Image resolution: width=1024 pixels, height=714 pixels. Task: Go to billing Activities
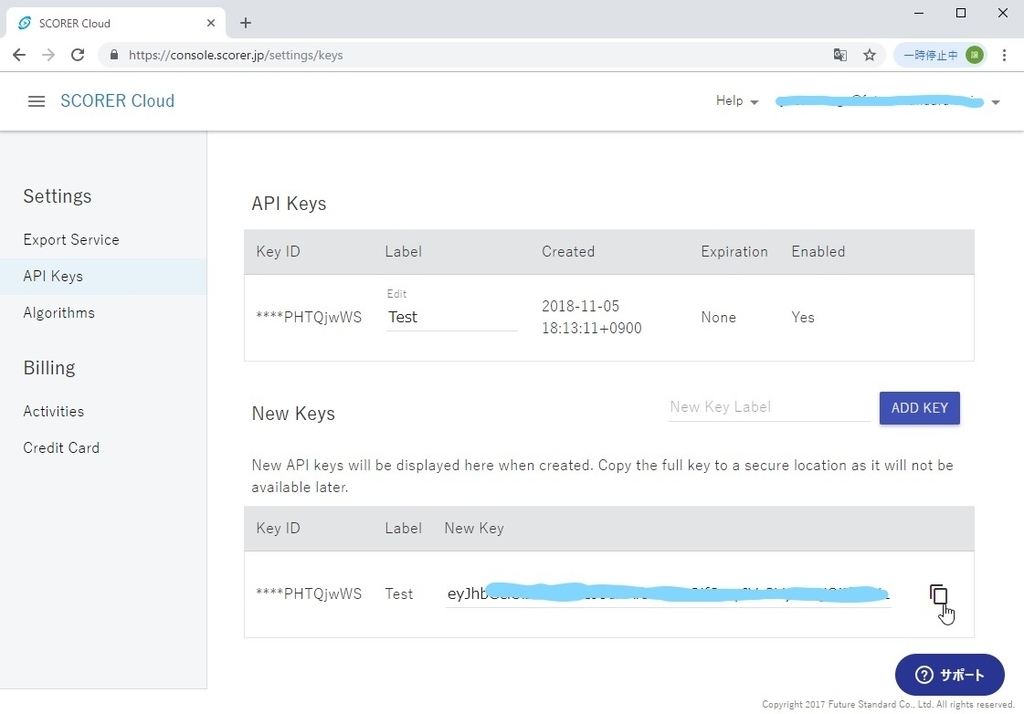pos(54,412)
